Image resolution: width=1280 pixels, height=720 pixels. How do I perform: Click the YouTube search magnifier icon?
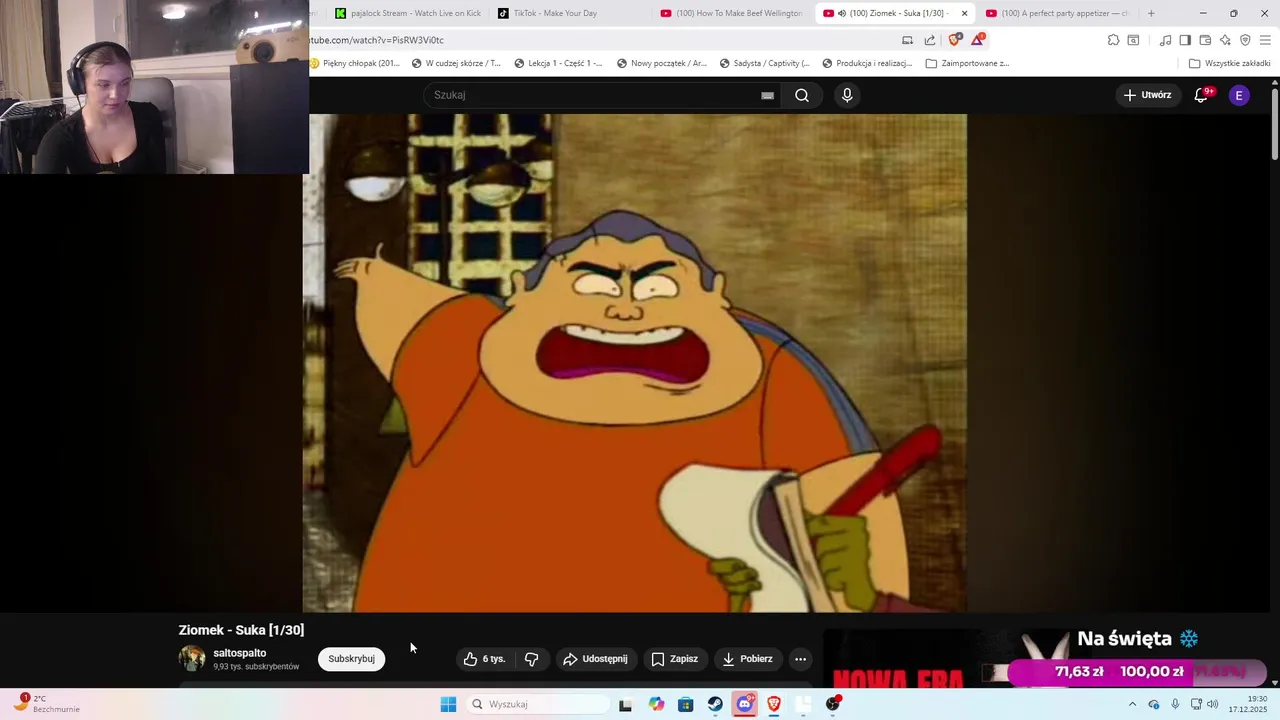point(802,95)
